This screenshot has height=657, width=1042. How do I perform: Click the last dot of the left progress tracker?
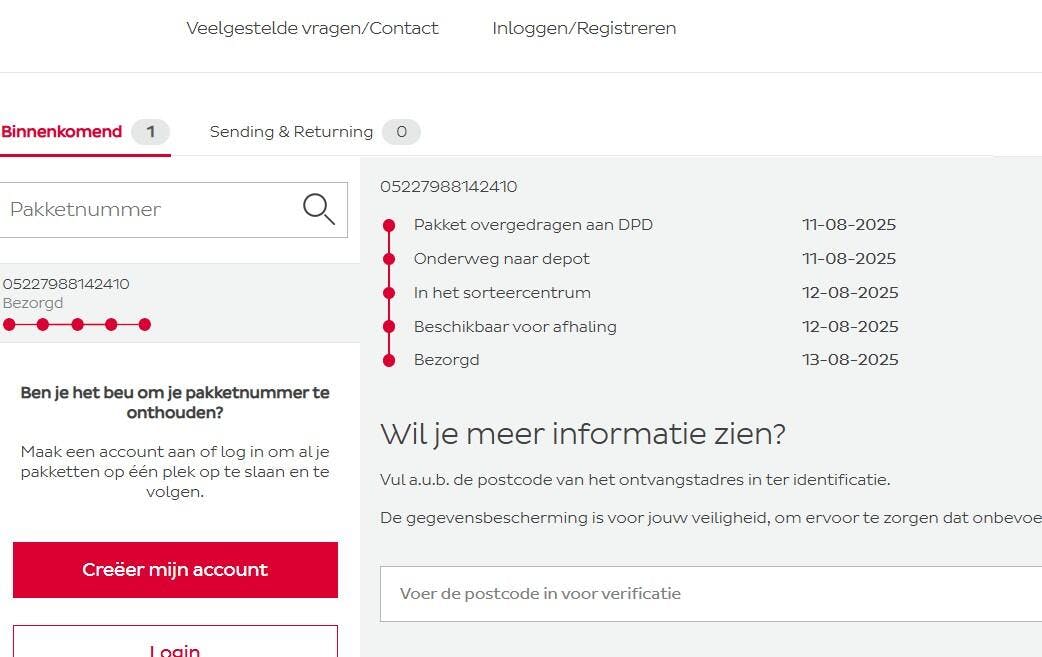[145, 325]
